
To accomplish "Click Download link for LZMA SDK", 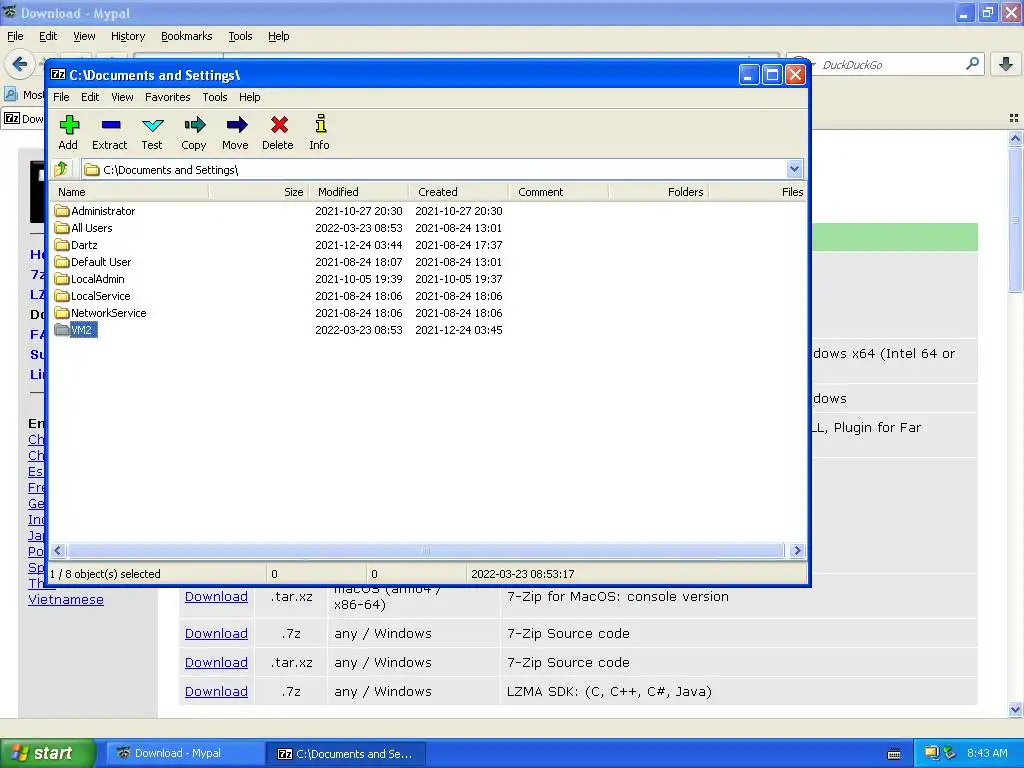I will click(216, 691).
